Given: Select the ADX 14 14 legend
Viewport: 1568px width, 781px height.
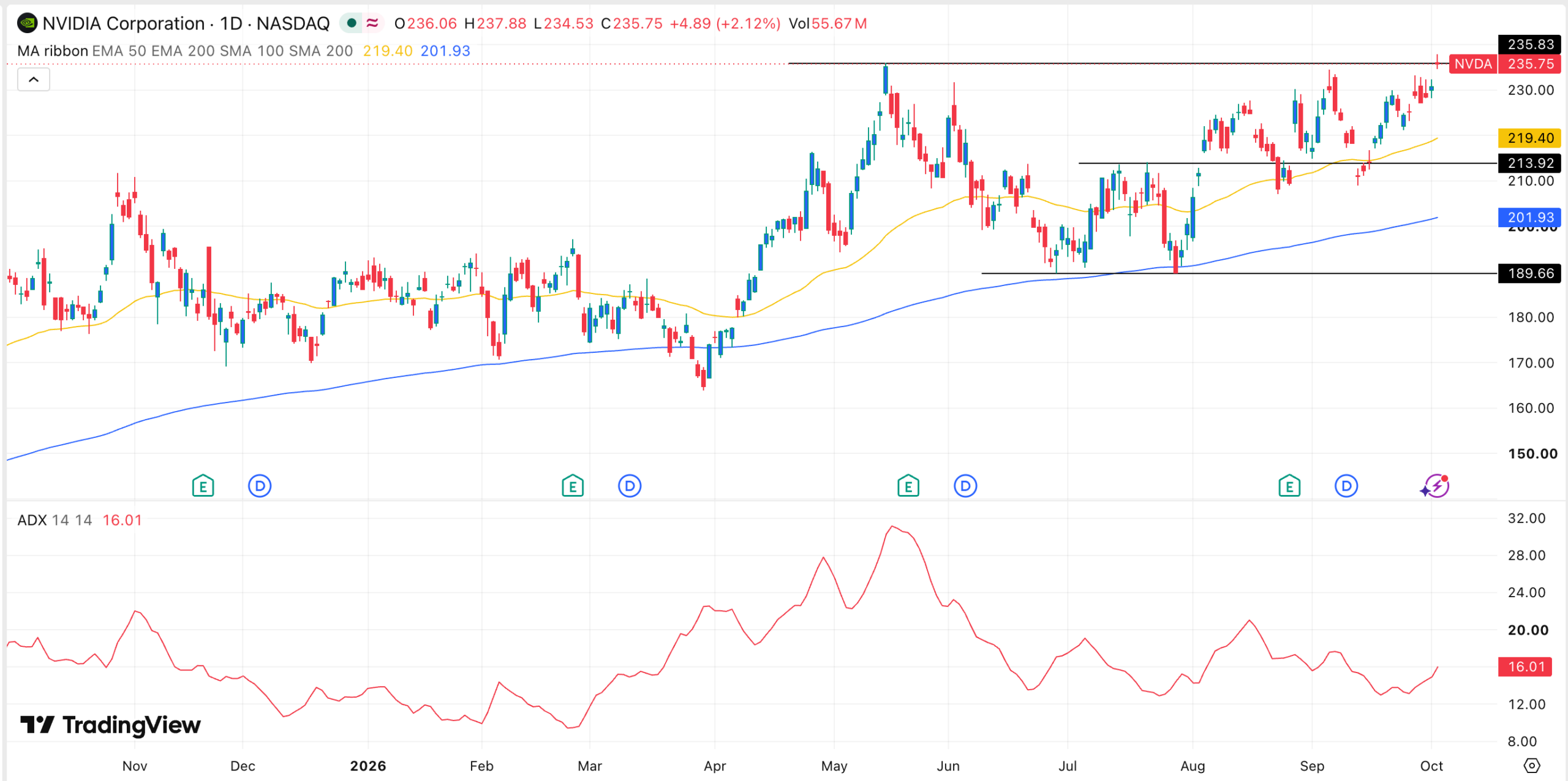Looking at the screenshot, I should (55, 520).
